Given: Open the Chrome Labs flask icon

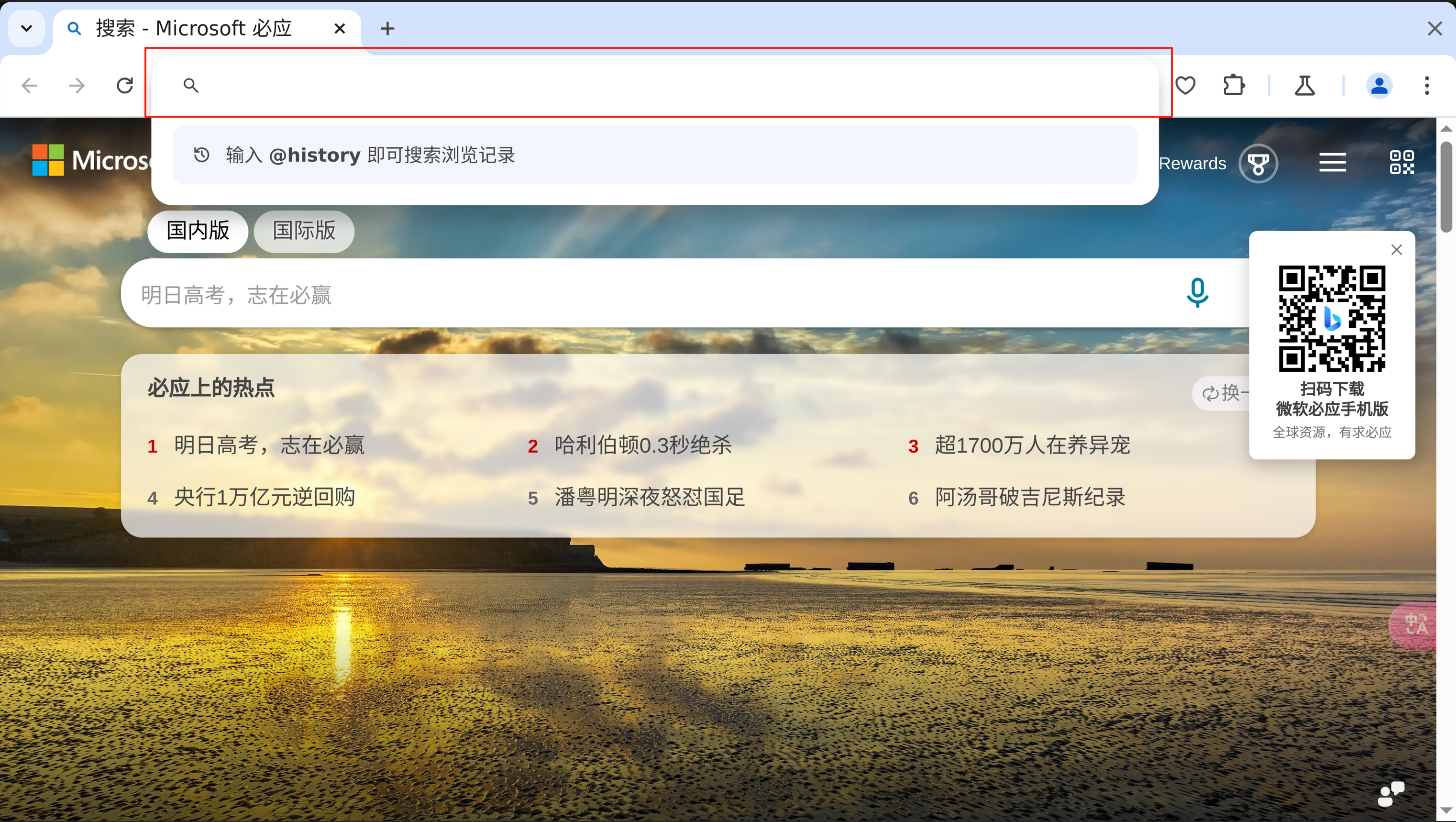Looking at the screenshot, I should click(x=1304, y=86).
